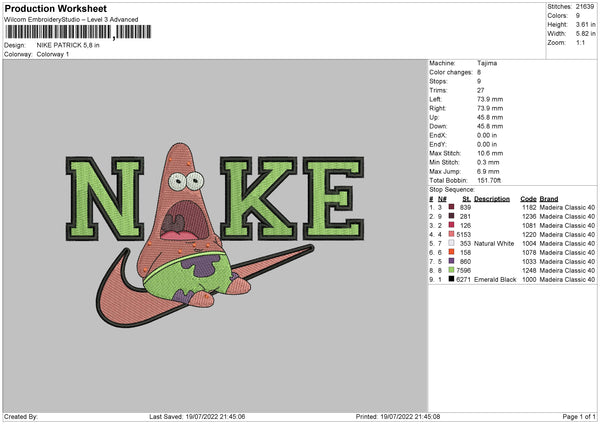Viewport: 600px width, 424px height.
Task: Click the Stitches value 21639
Action: pyautogui.click(x=585, y=7)
